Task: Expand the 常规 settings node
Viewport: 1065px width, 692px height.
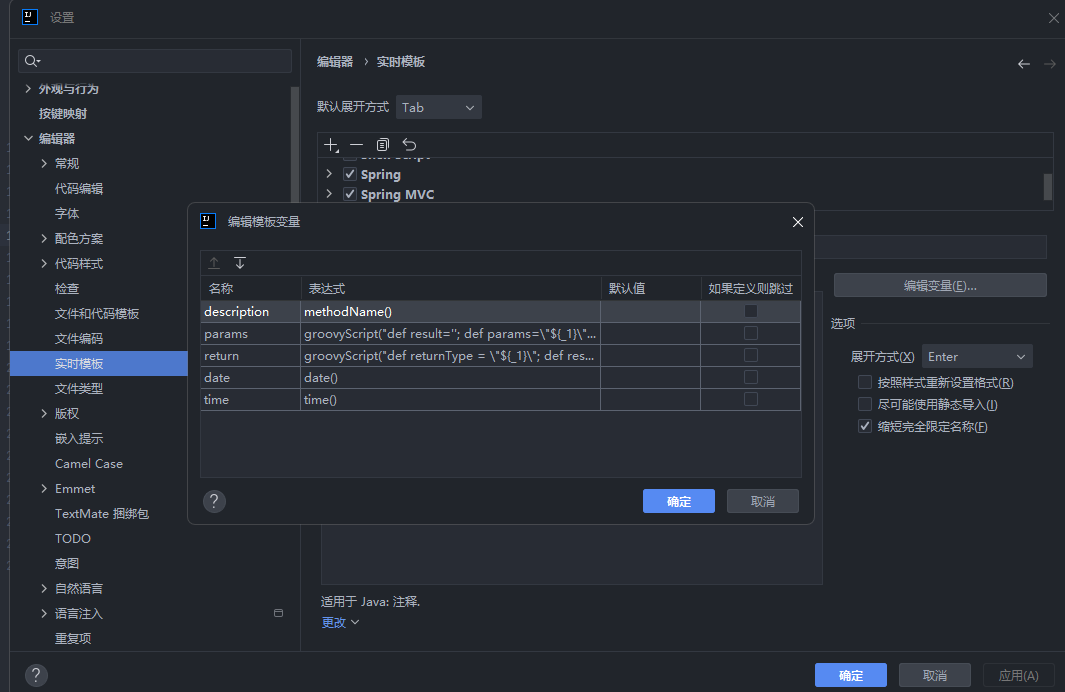Action: coord(44,164)
